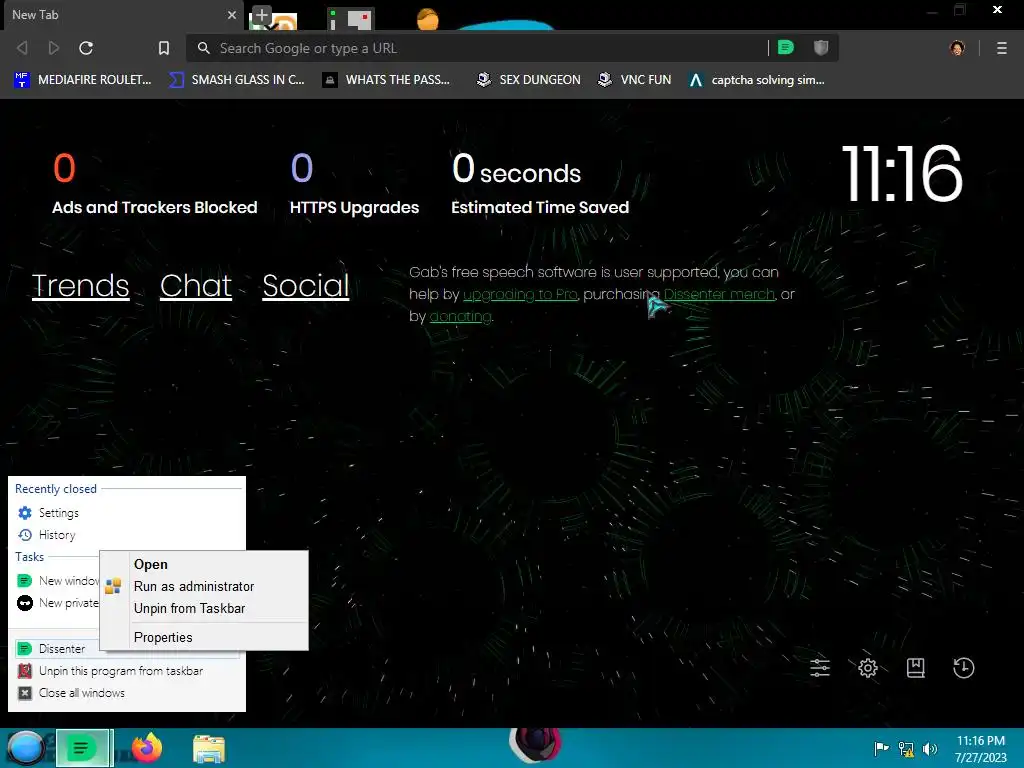
Task: Bookmark this page with the bookmark icon
Action: click(x=164, y=48)
